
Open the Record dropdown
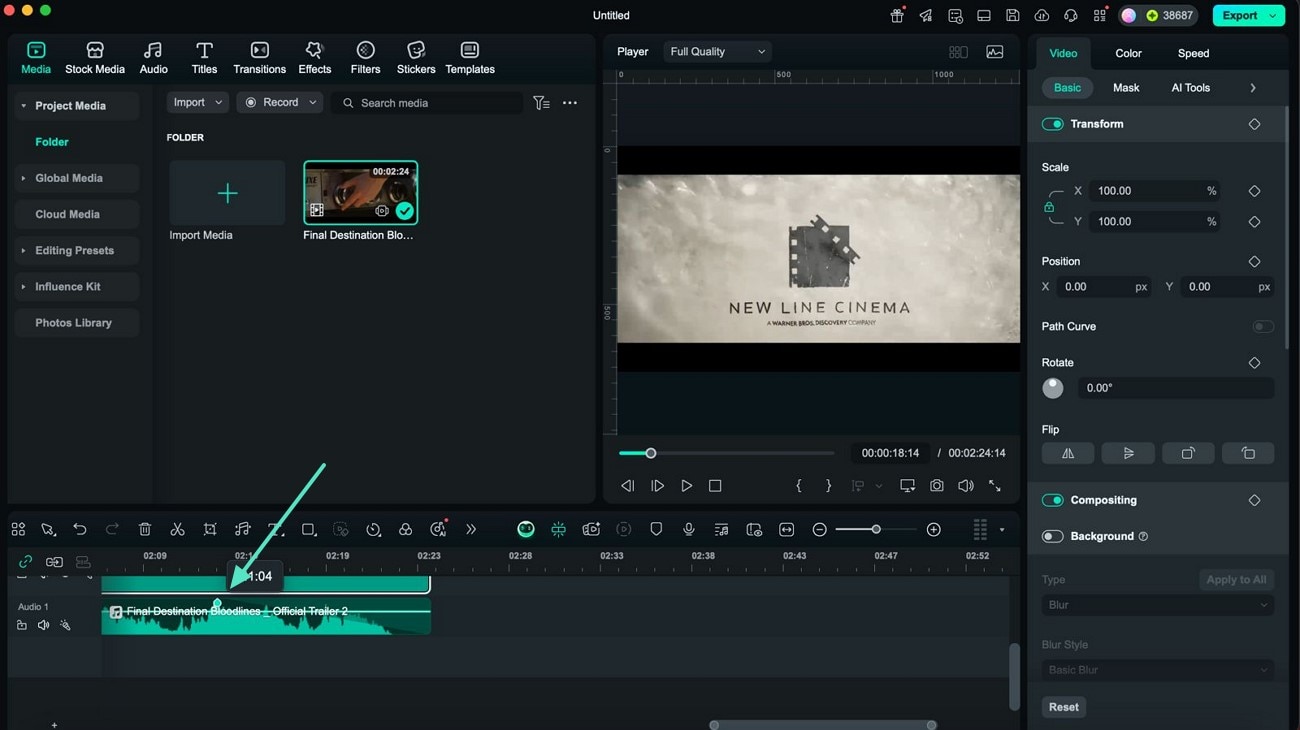(x=280, y=103)
